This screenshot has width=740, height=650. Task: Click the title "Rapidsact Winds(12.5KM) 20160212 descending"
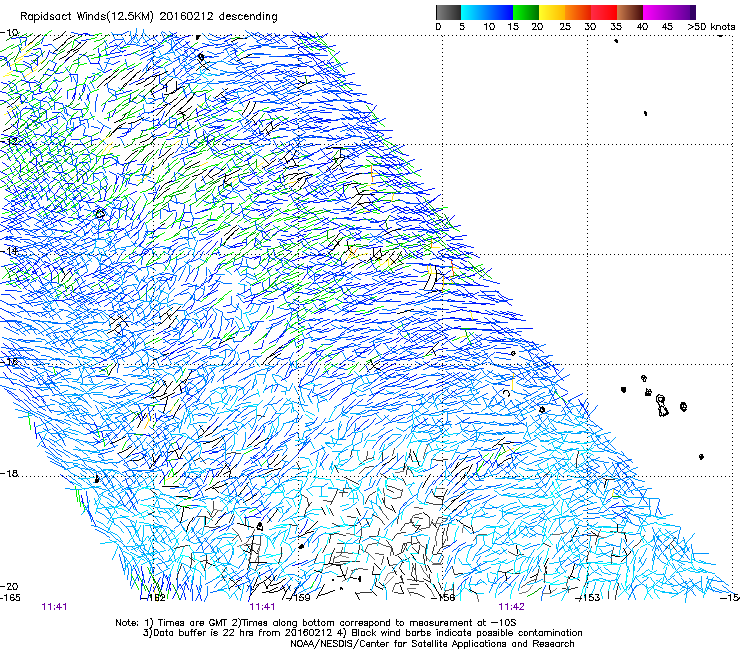coord(149,17)
